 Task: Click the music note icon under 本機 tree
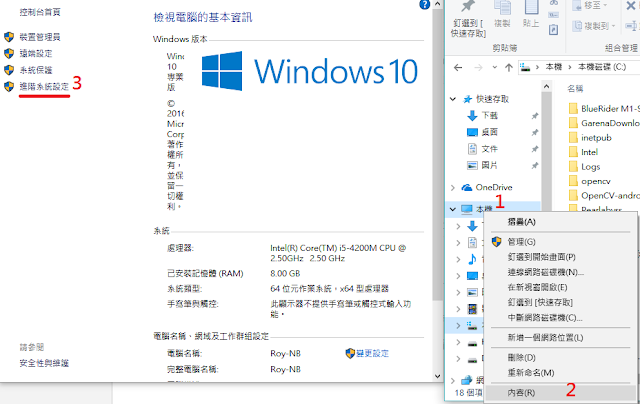coord(472,259)
